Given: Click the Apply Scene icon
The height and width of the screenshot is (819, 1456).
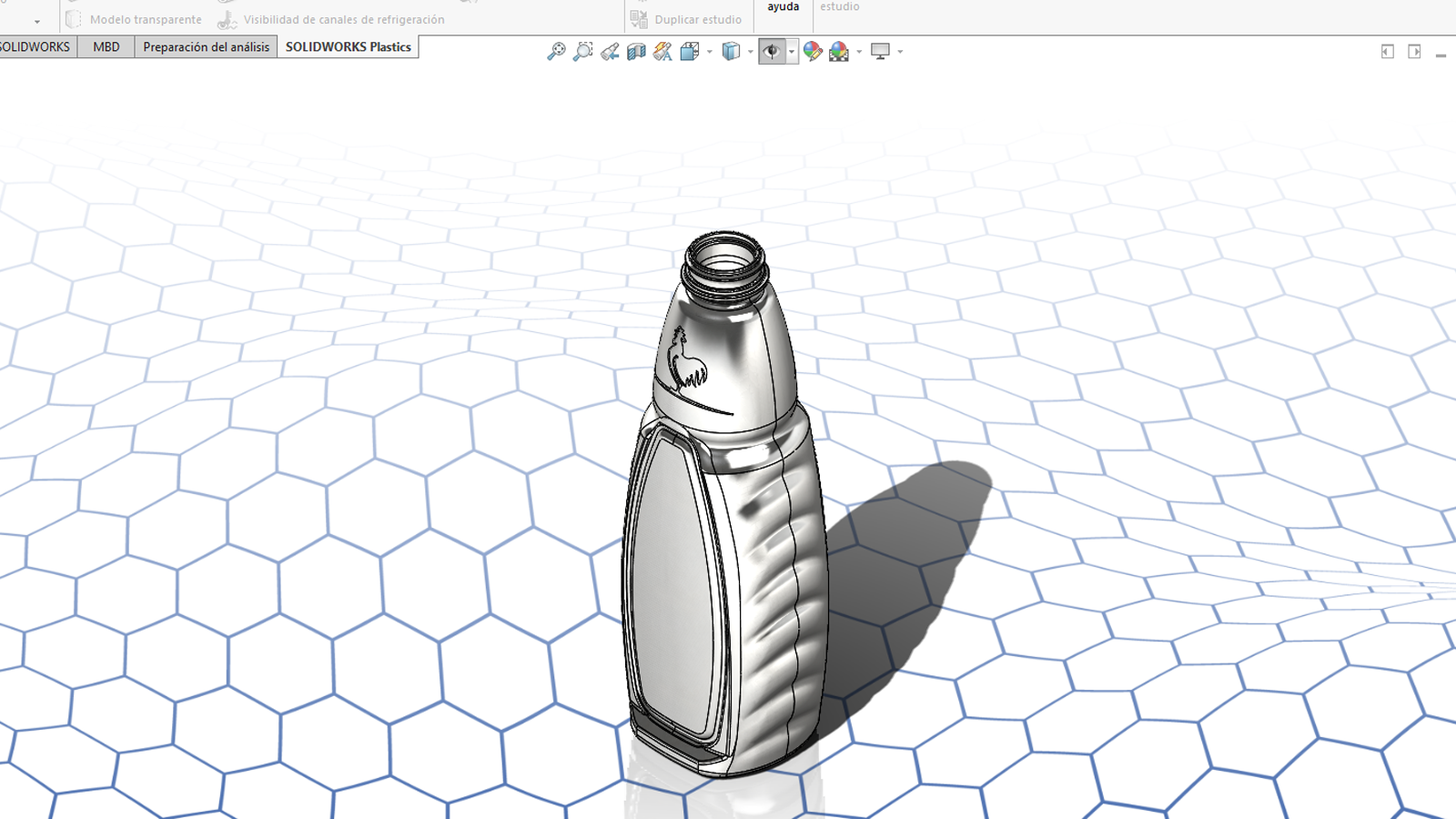Looking at the screenshot, I should click(839, 52).
